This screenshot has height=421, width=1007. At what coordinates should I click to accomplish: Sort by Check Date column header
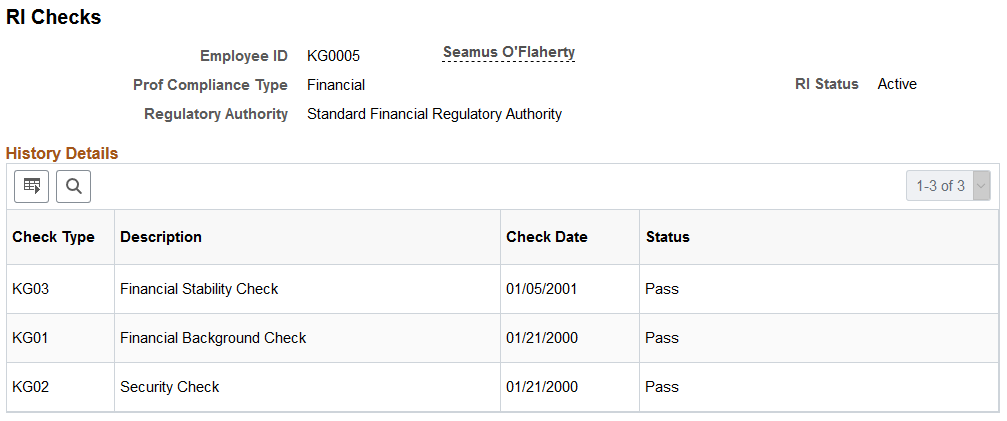point(547,237)
